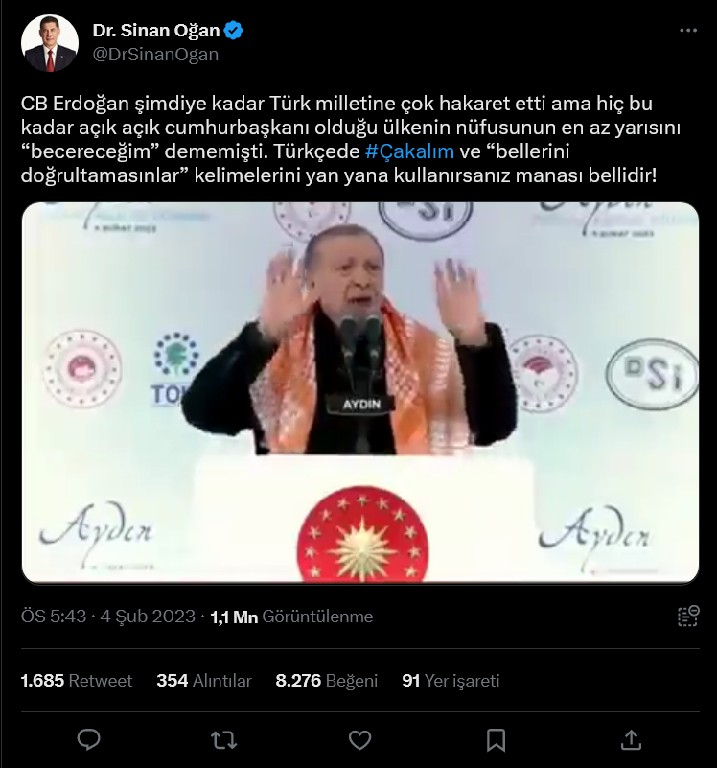Click the reply speech bubble icon
This screenshot has height=768, width=717.
tap(89, 740)
